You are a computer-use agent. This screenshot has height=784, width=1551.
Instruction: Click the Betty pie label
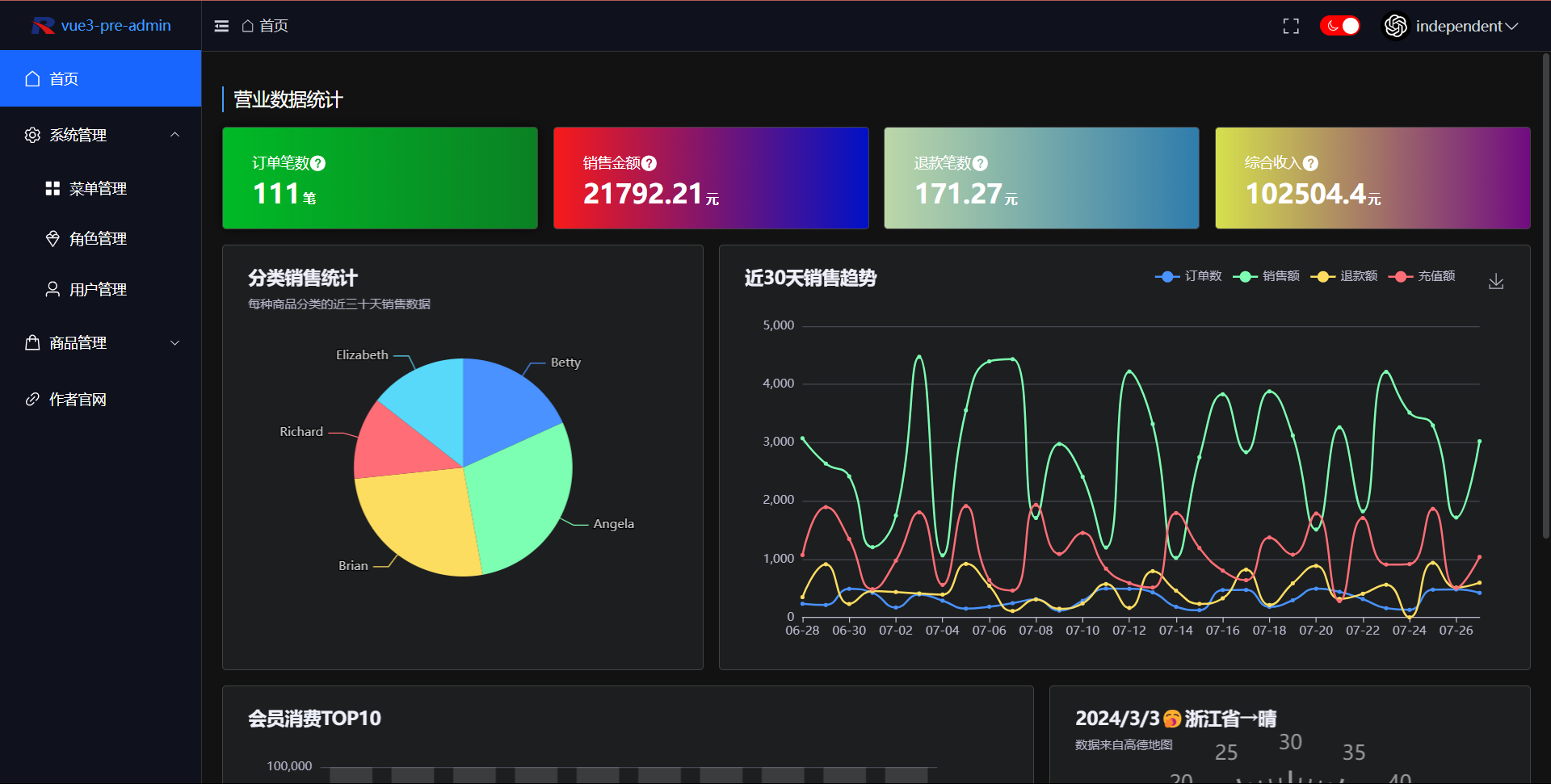(x=565, y=363)
